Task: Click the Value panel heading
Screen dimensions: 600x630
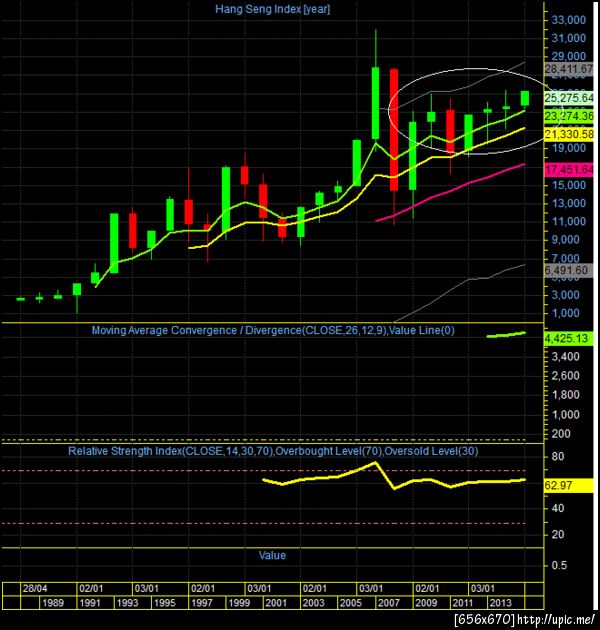Action: click(272, 555)
